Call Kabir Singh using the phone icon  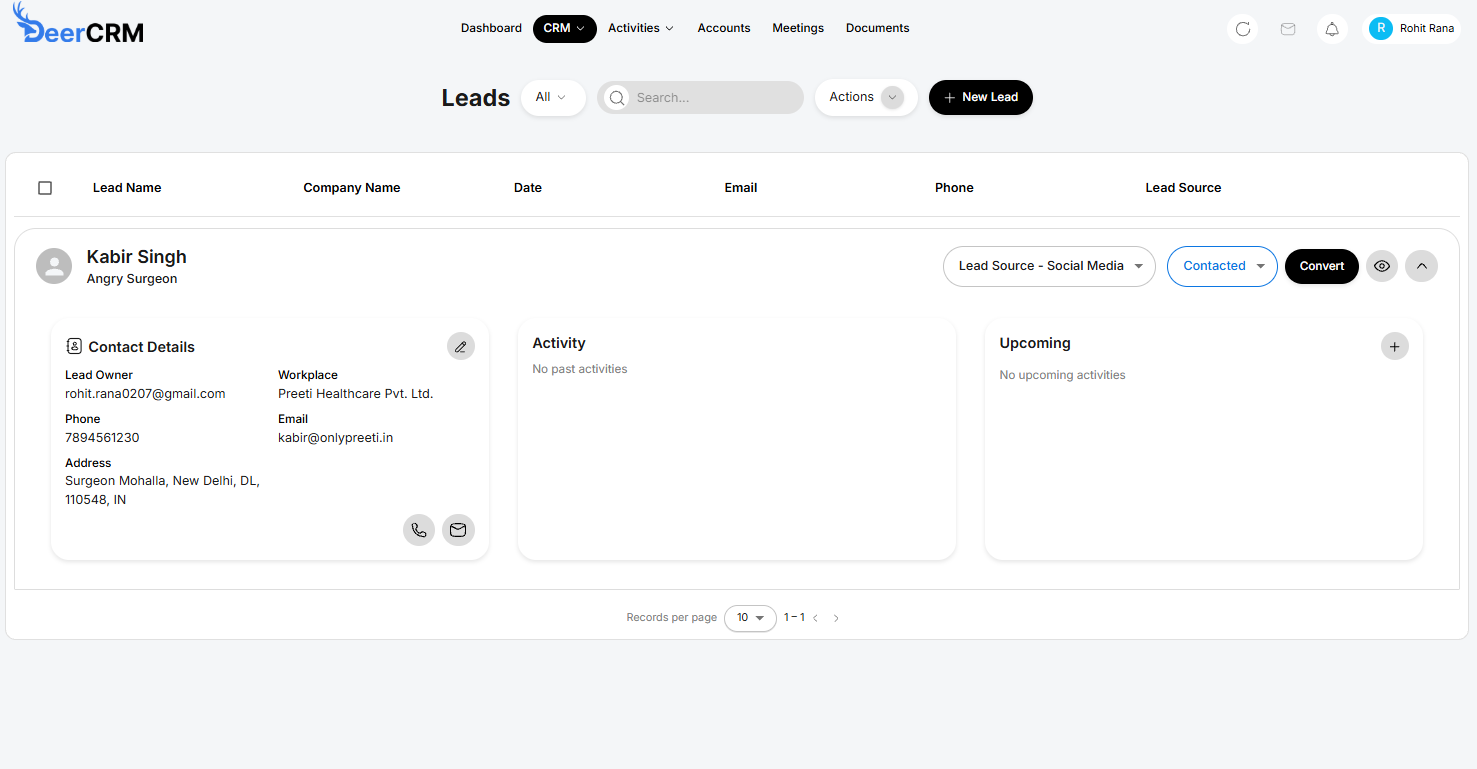[x=419, y=530]
